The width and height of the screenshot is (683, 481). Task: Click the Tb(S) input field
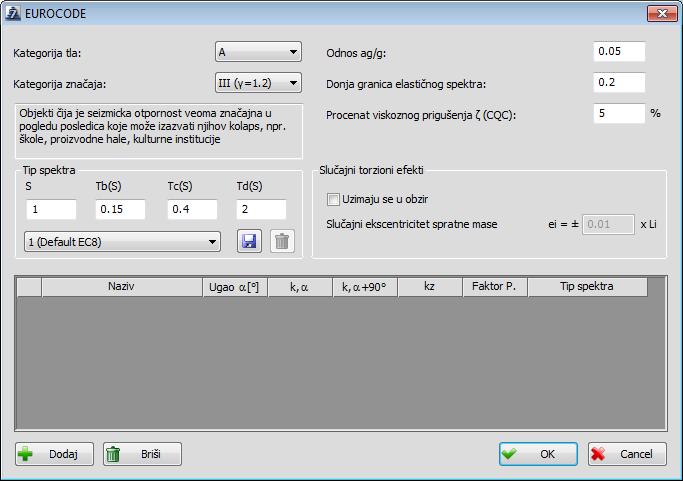pyautogui.click(x=120, y=210)
